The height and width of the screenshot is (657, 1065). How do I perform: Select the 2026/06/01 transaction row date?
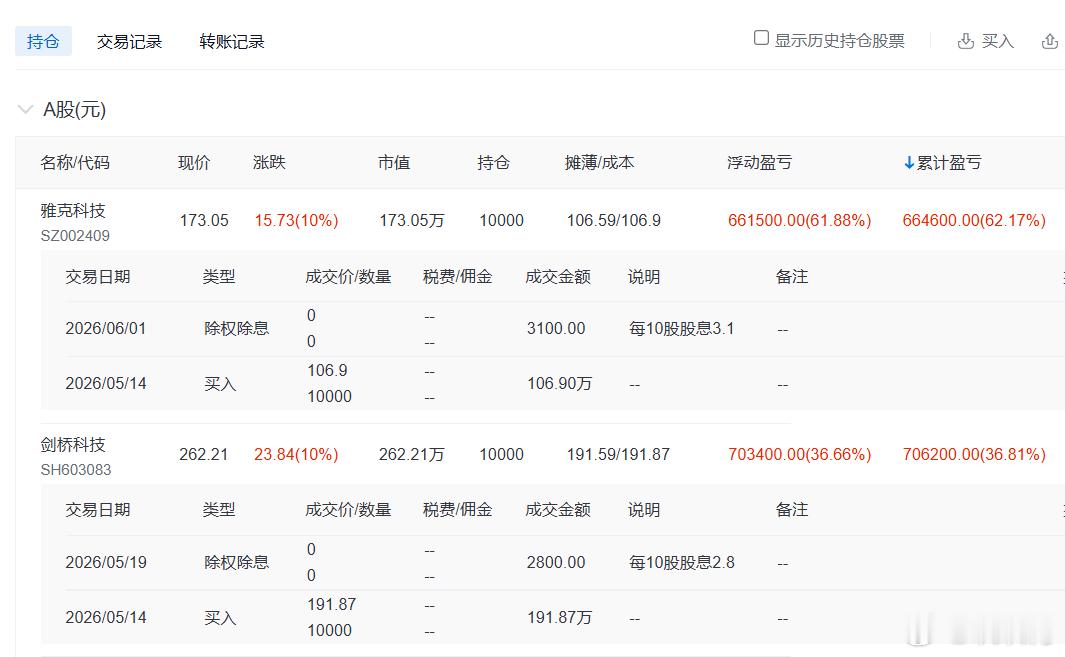pyautogui.click(x=105, y=329)
